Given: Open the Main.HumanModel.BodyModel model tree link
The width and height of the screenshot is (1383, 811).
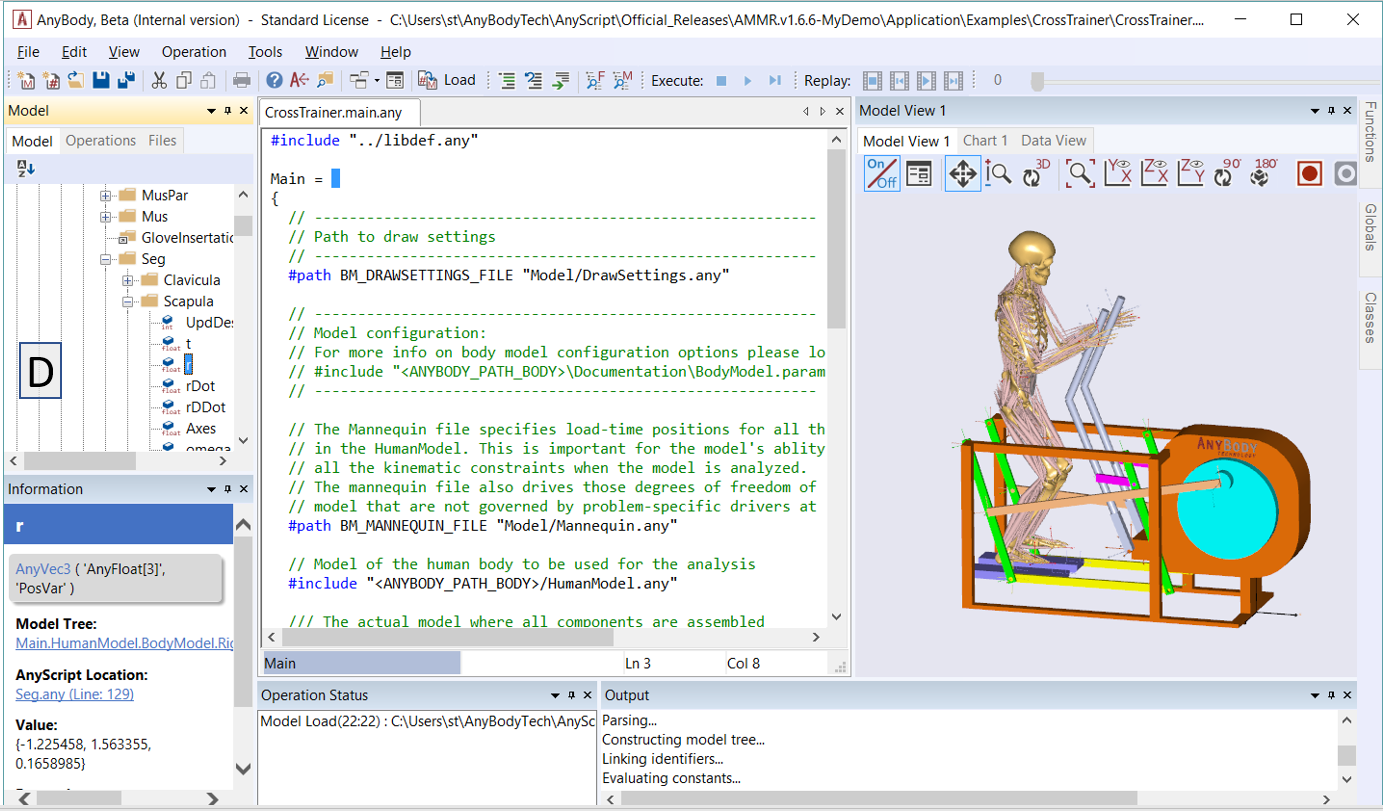Looking at the screenshot, I should coord(124,643).
